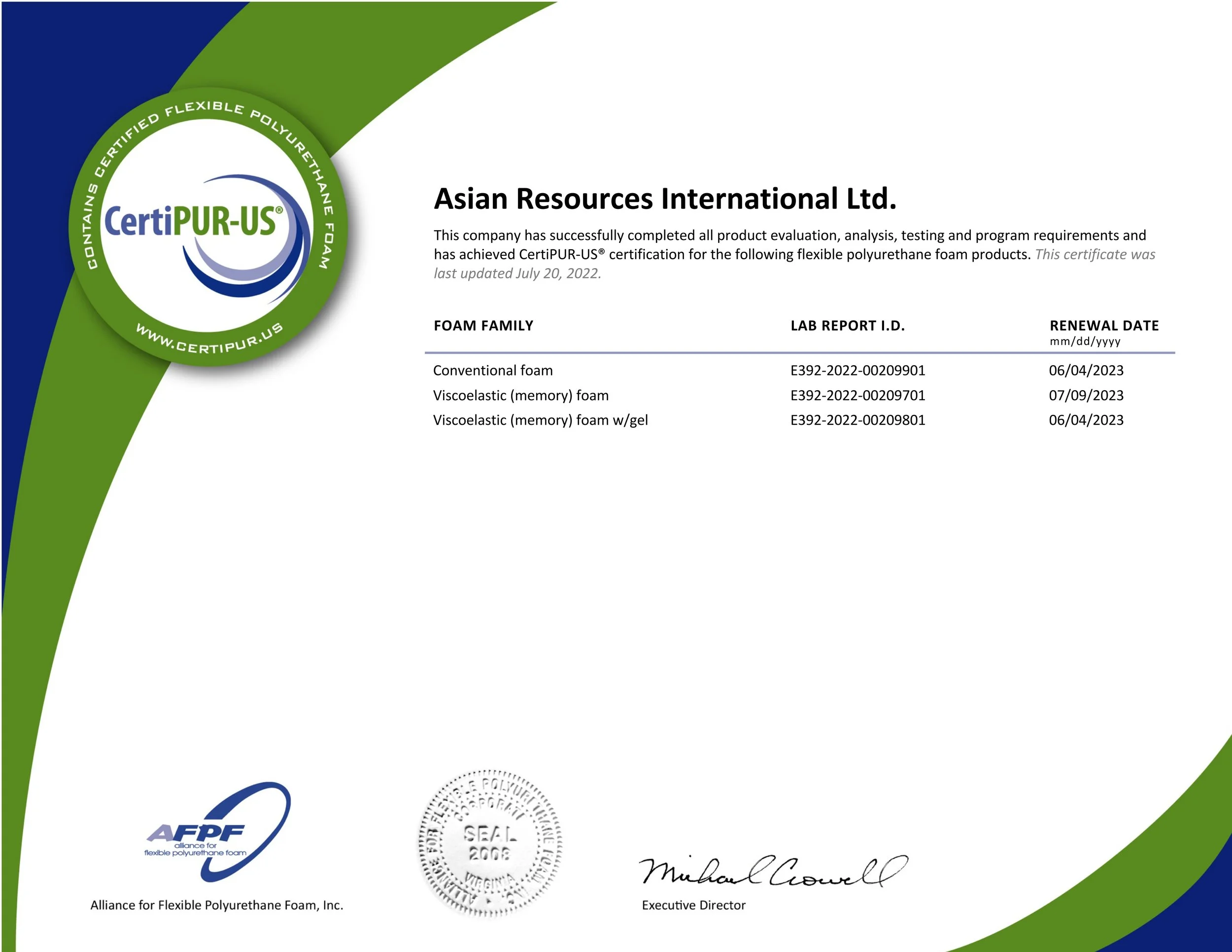This screenshot has height=952, width=1232.
Task: Click the Conventional foam renewal date 06/04/2023
Action: [1086, 371]
